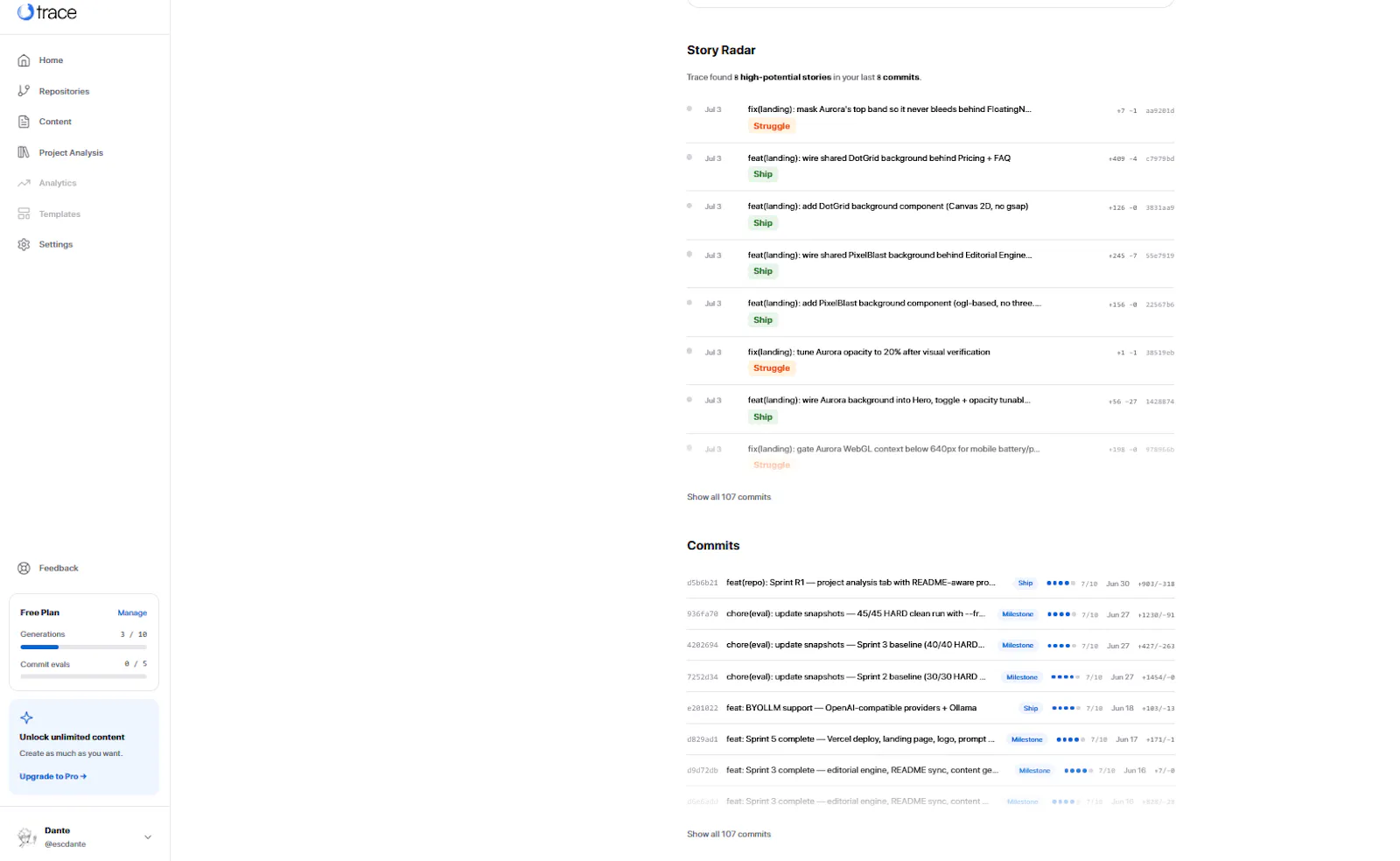Open story 'wire shared DotGrid background behind Pricing + FAQ'

click(878, 158)
